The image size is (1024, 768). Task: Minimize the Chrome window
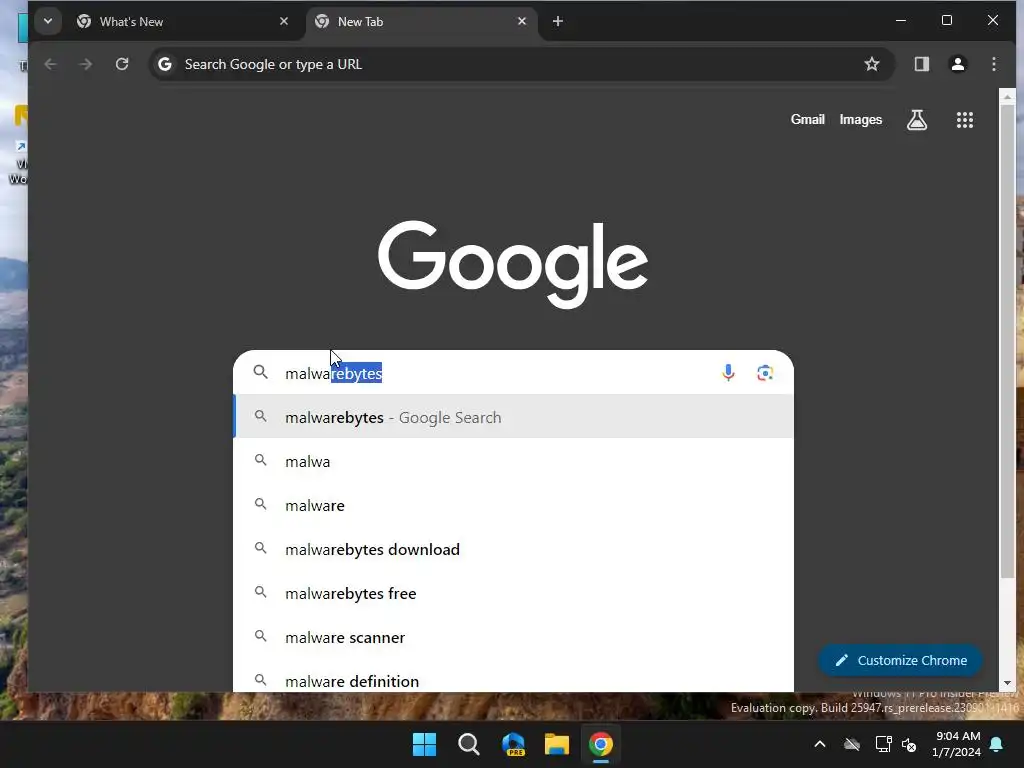(901, 21)
